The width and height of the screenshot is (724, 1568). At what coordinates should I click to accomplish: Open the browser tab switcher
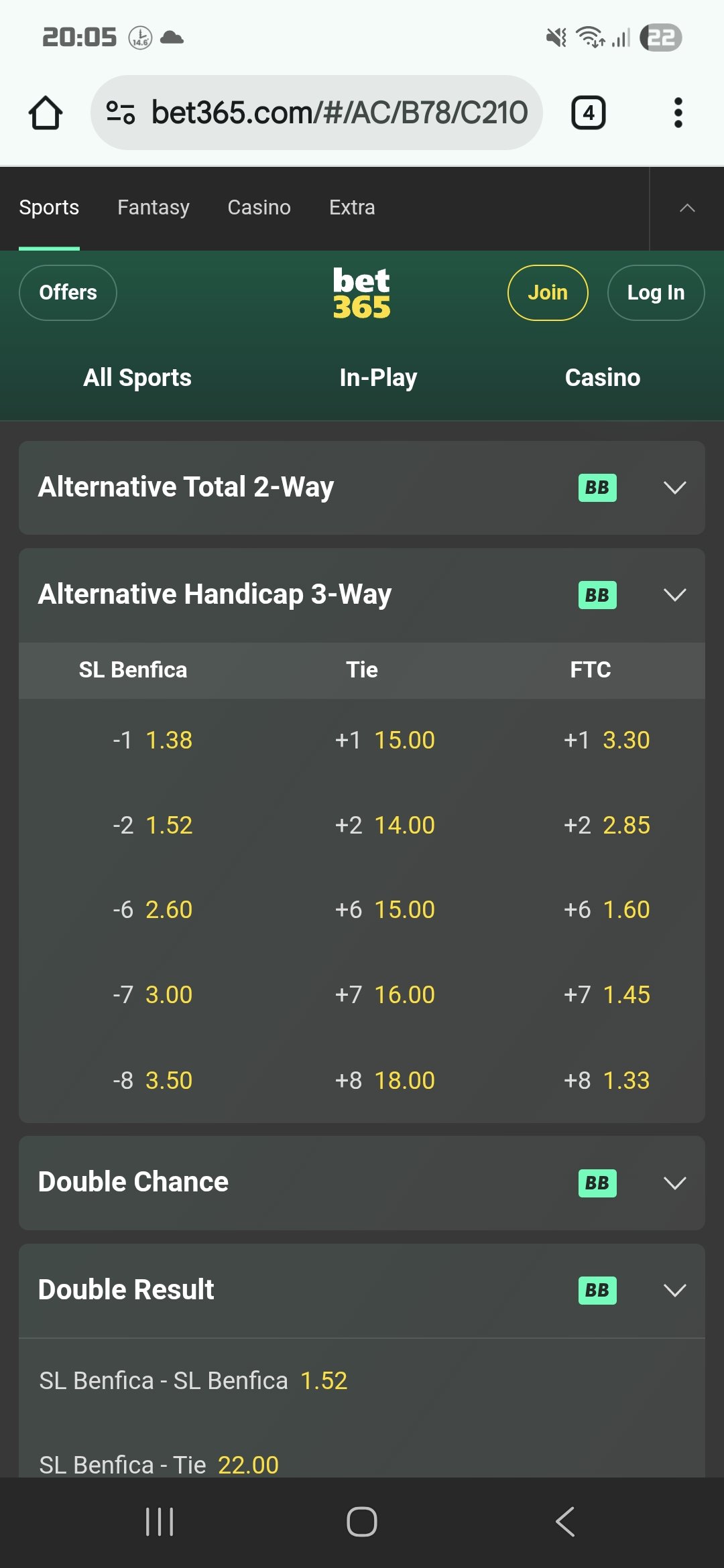[x=588, y=113]
